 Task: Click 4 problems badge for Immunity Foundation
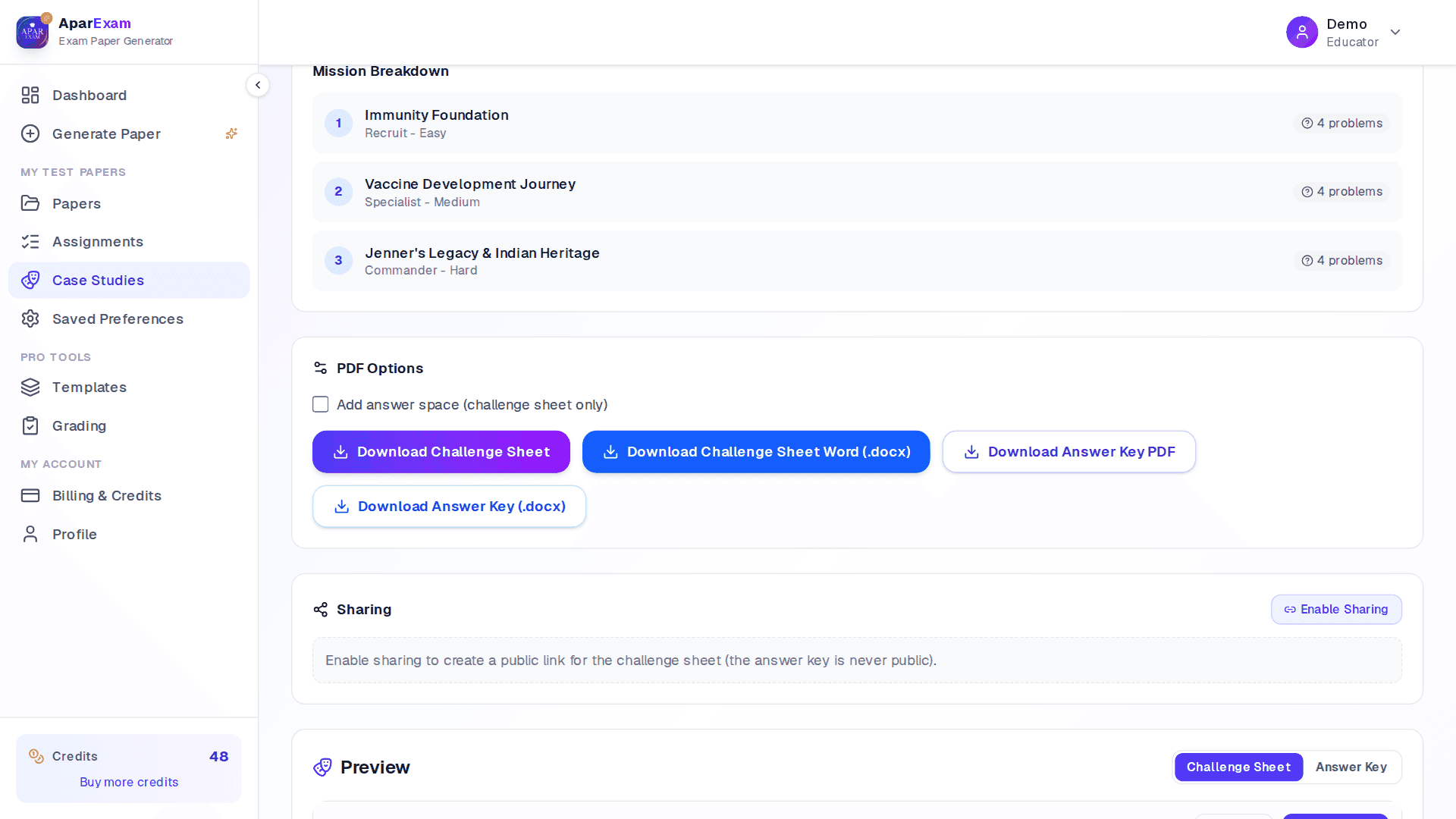(1341, 124)
